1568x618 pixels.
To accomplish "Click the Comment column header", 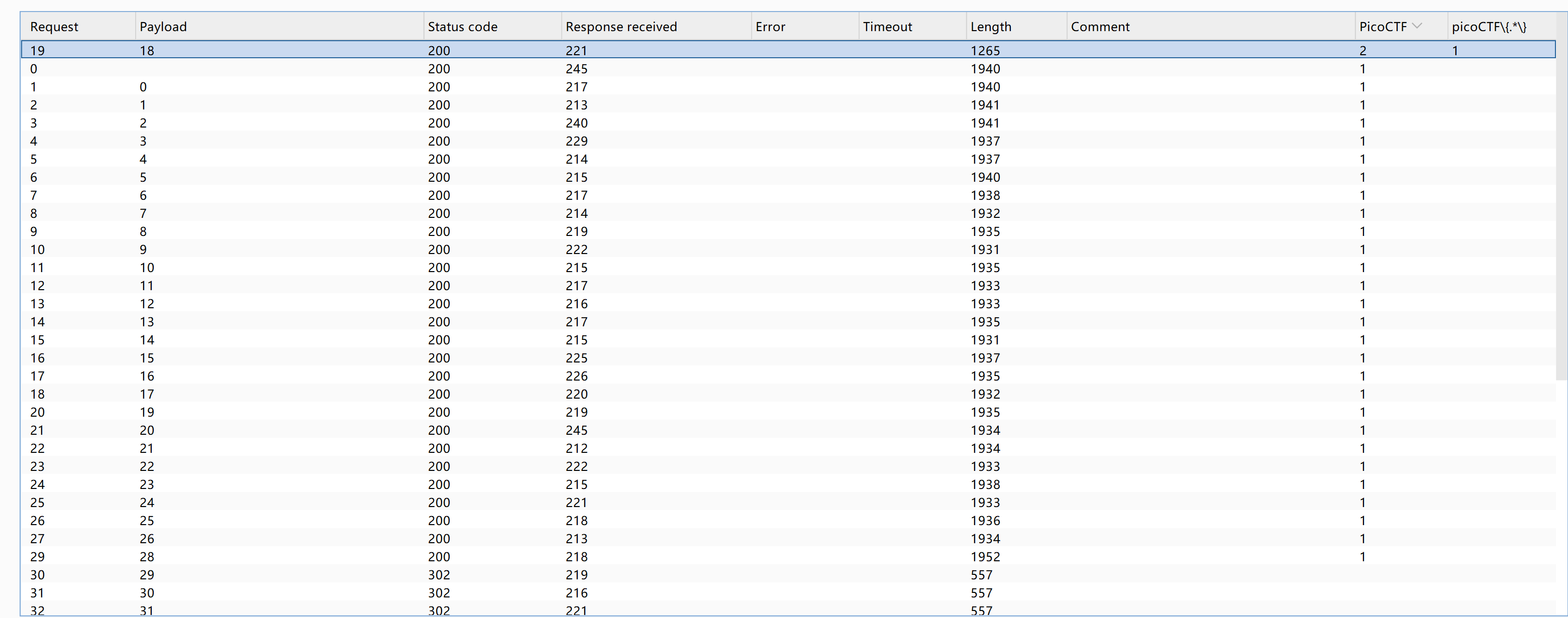I will (1211, 27).
